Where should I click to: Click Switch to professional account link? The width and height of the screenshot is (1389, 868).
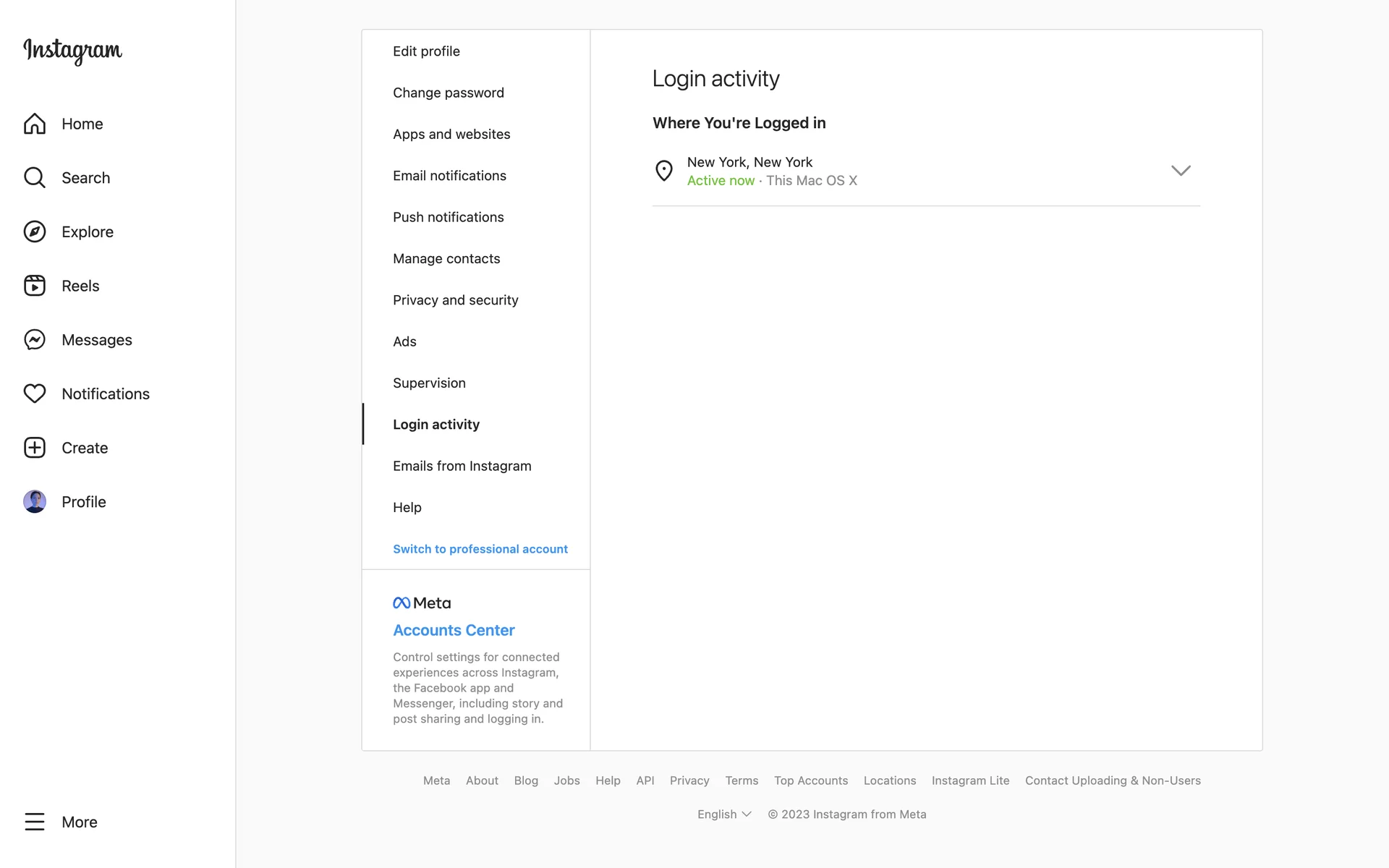tap(480, 549)
